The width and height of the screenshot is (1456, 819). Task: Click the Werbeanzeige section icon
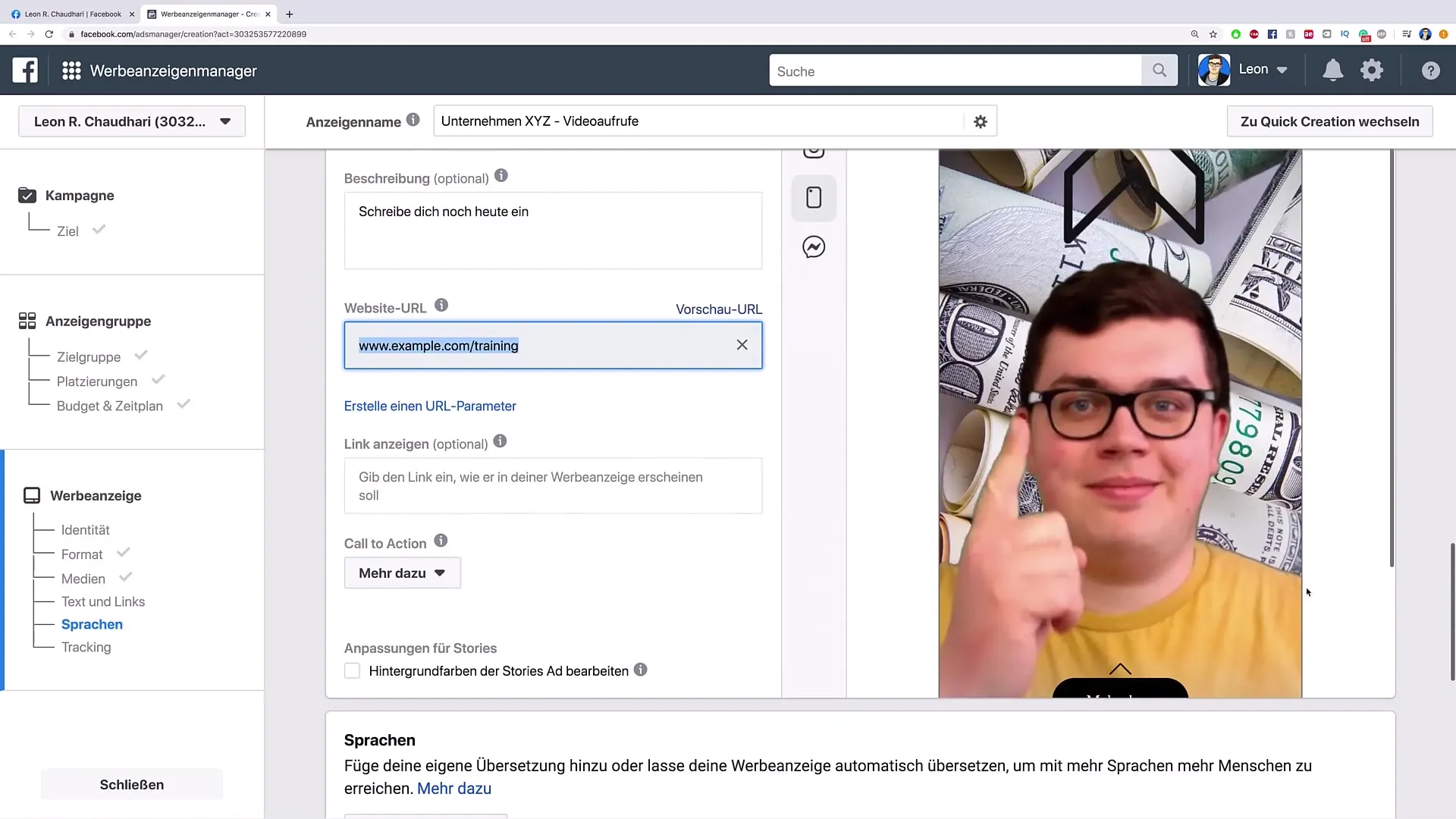(x=32, y=494)
